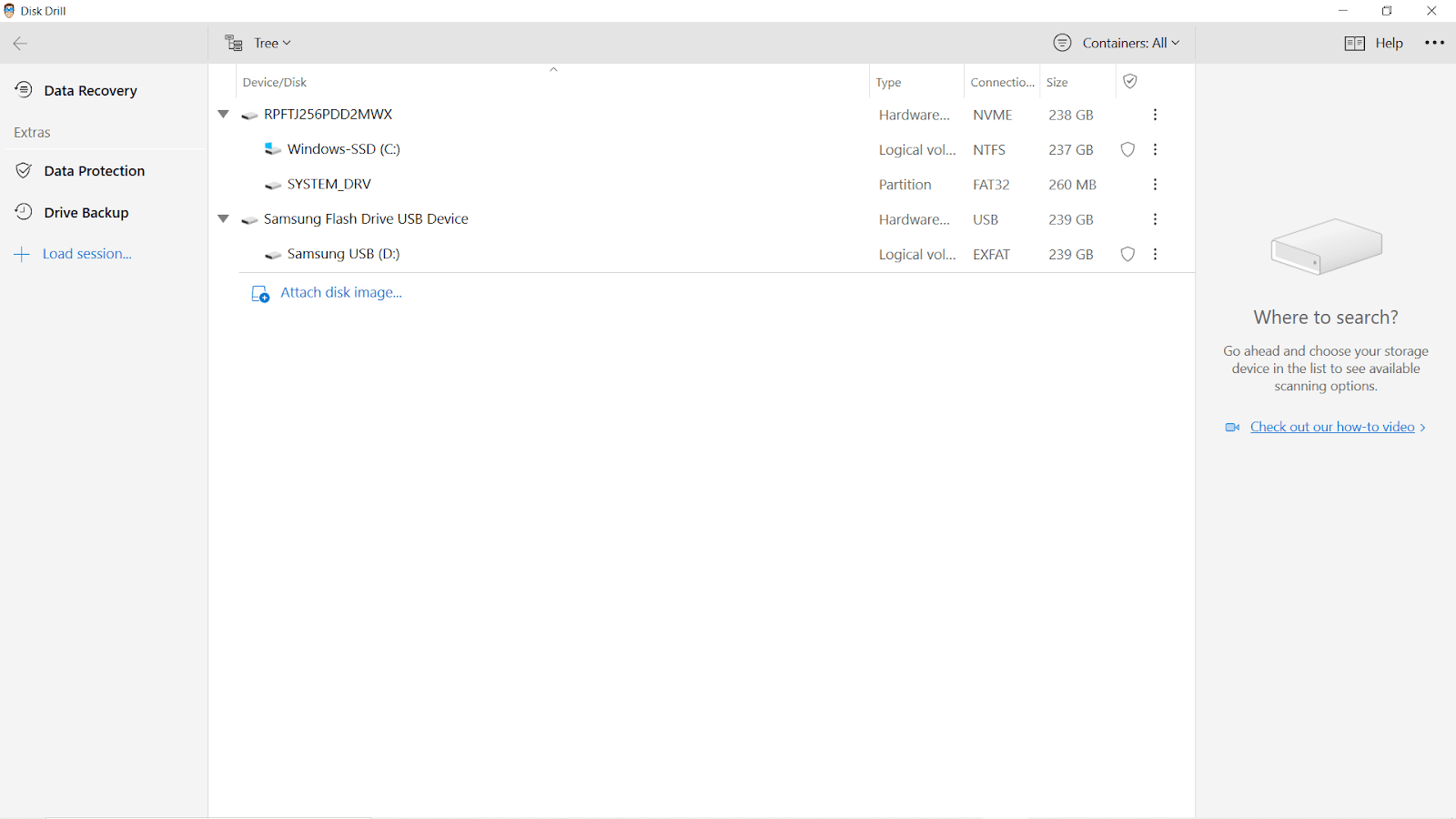
Task: Select Data Recovery in sidebar
Action: tap(90, 90)
